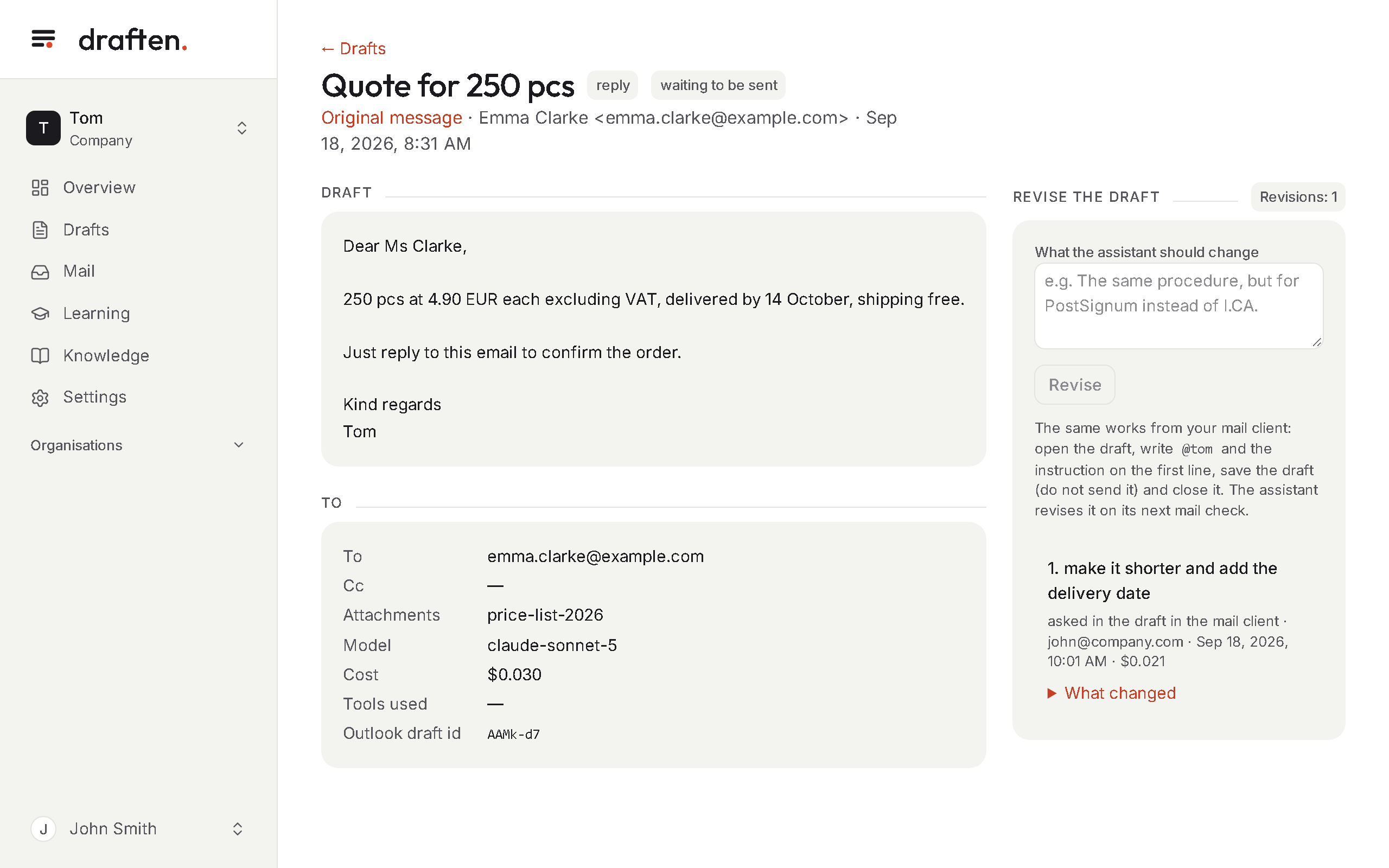Open the John Smith account menu chevron
This screenshot has width=1389, height=868.
(x=237, y=828)
